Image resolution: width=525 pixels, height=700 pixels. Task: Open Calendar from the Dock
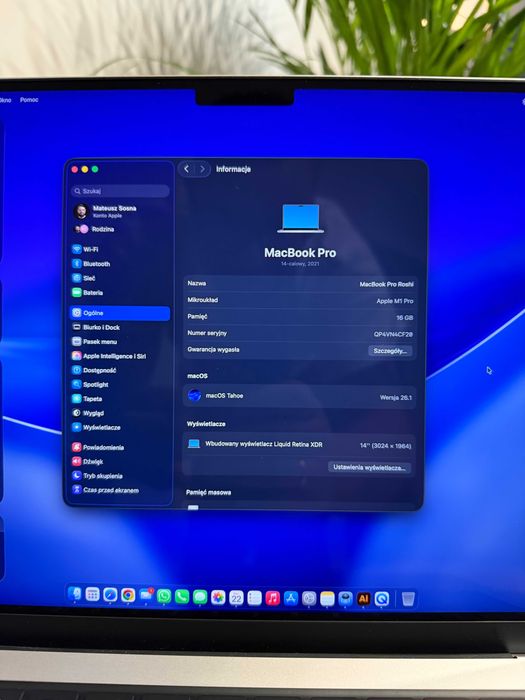click(236, 598)
